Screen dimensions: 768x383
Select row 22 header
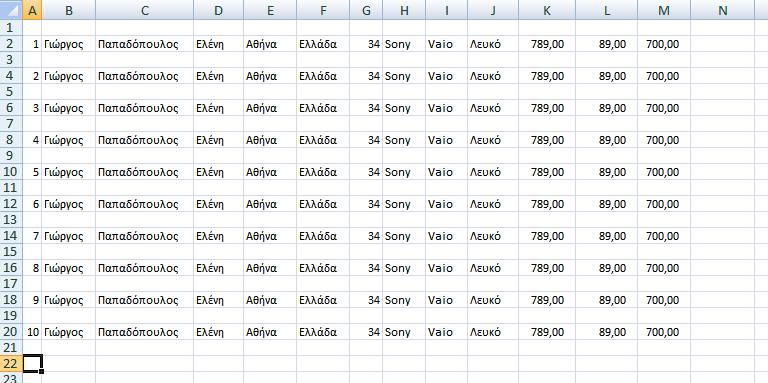coord(11,363)
